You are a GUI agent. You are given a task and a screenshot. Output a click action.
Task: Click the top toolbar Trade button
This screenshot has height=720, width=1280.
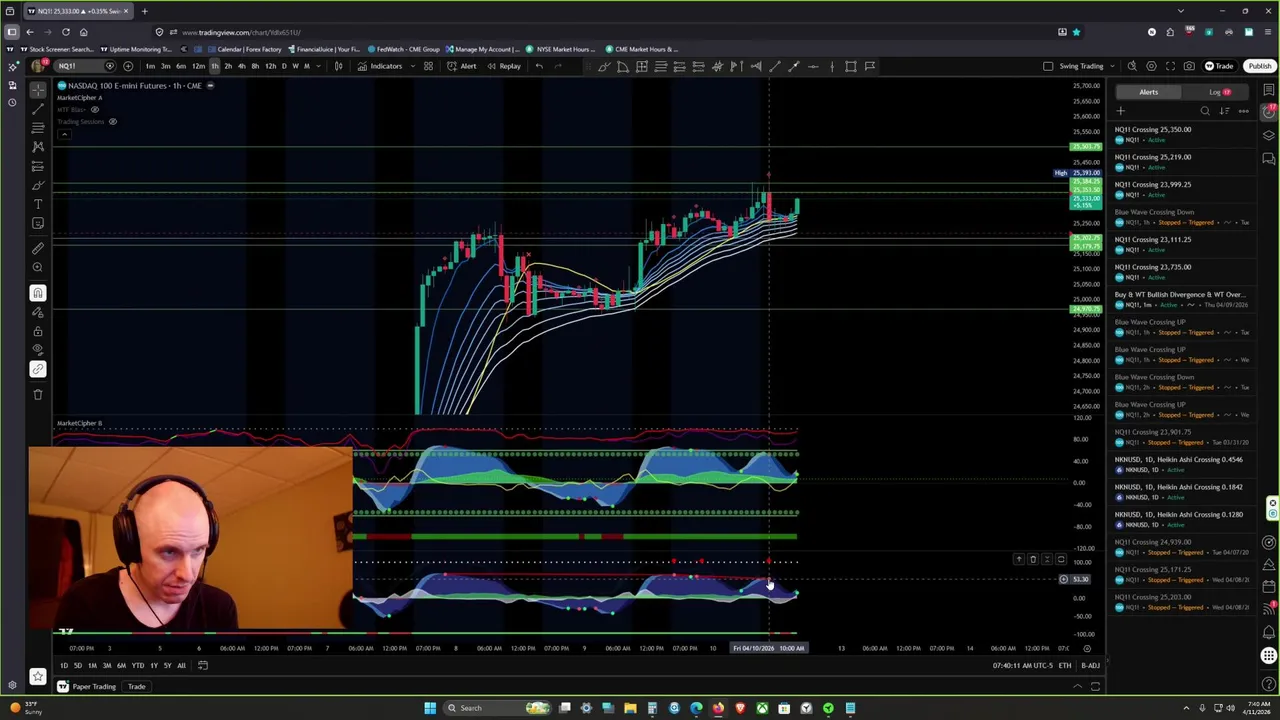coord(1219,66)
